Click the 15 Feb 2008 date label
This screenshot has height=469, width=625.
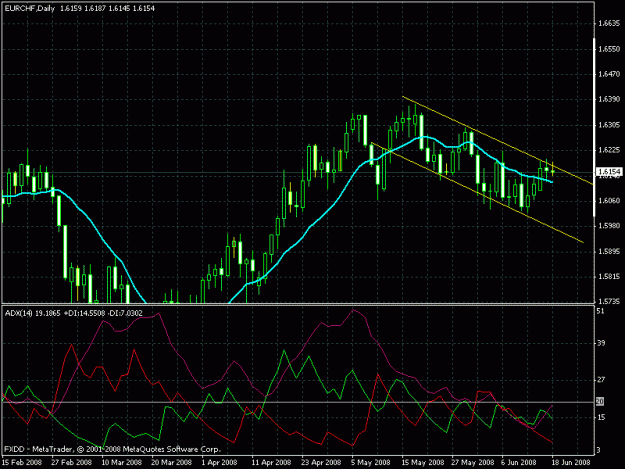22,463
